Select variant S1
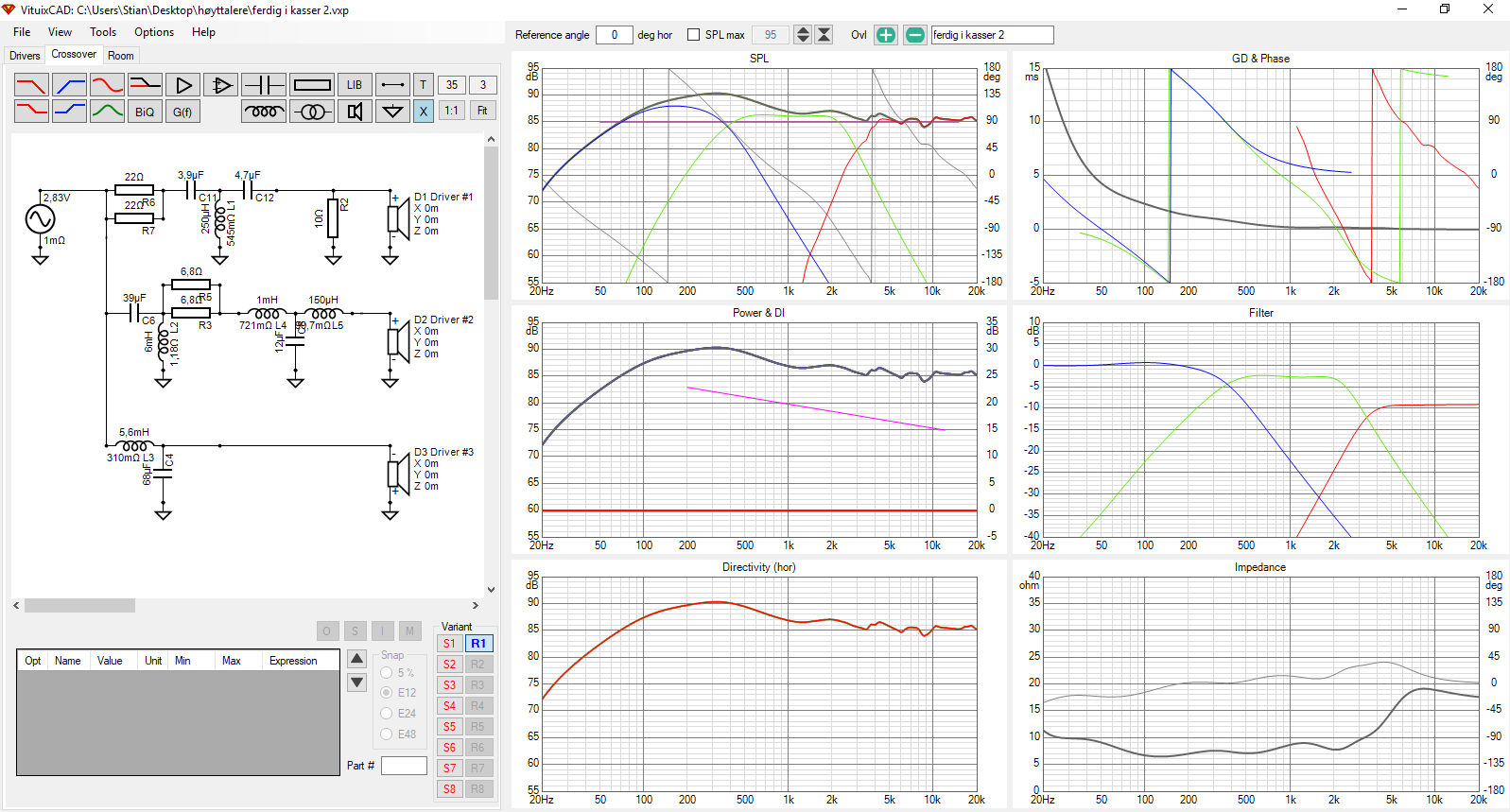Image resolution: width=1510 pixels, height=812 pixels. 450,644
